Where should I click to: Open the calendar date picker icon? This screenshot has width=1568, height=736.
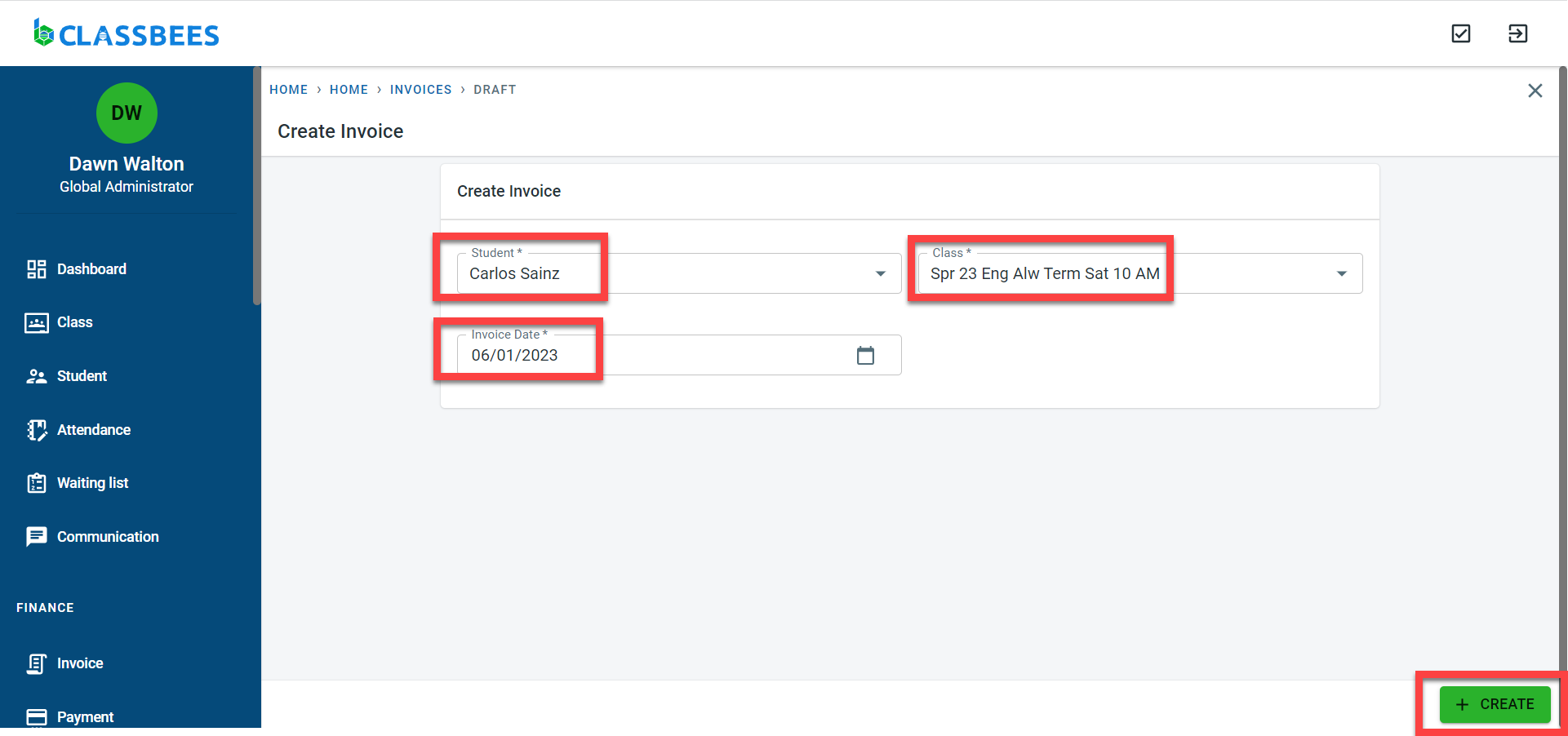click(x=865, y=356)
